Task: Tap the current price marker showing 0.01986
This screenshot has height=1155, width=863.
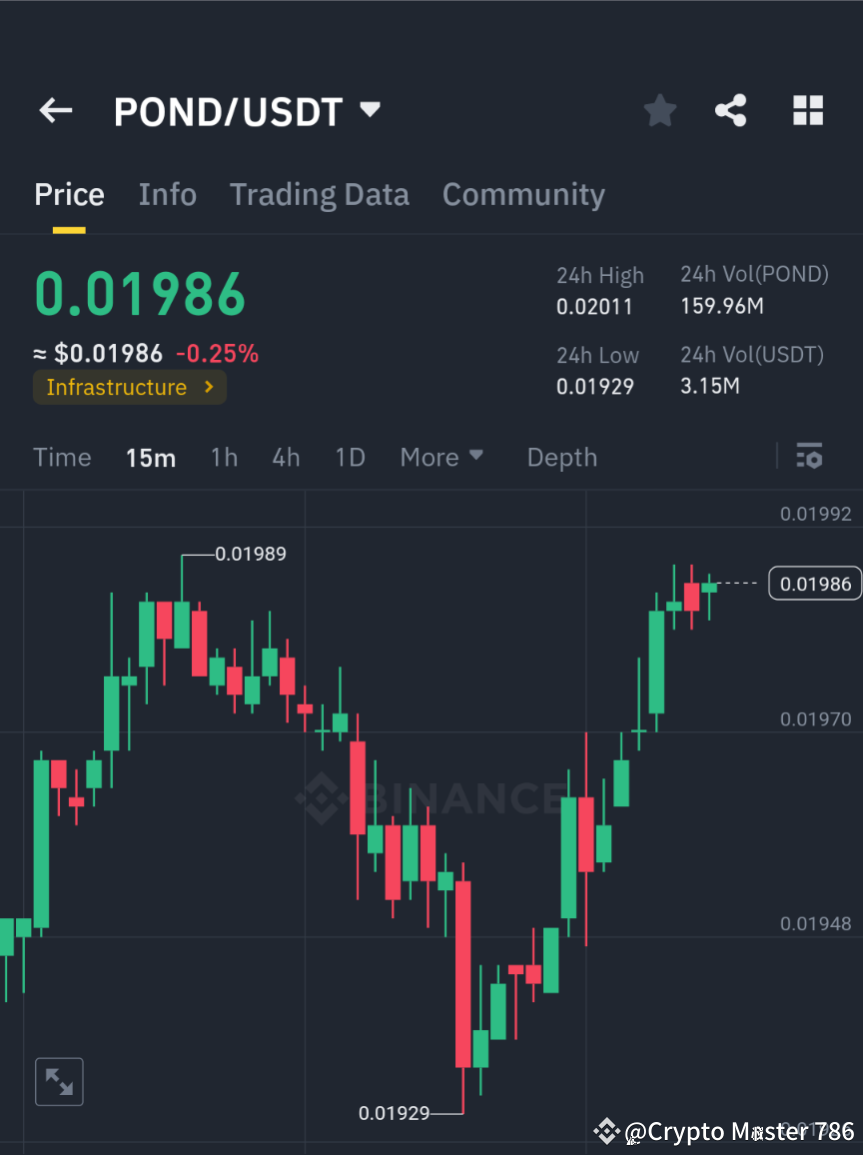Action: 814,583
